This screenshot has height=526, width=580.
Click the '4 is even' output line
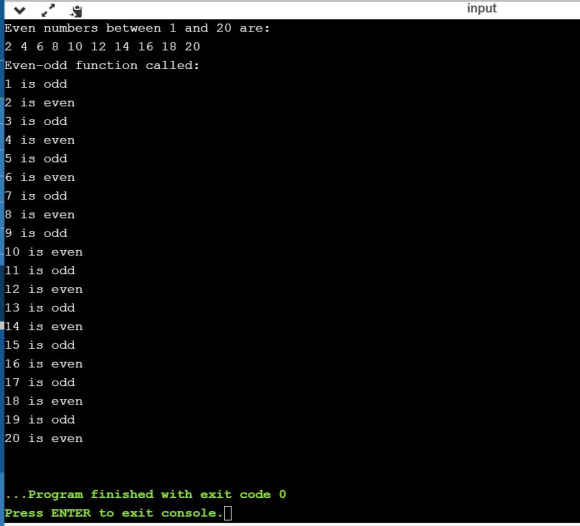40,140
